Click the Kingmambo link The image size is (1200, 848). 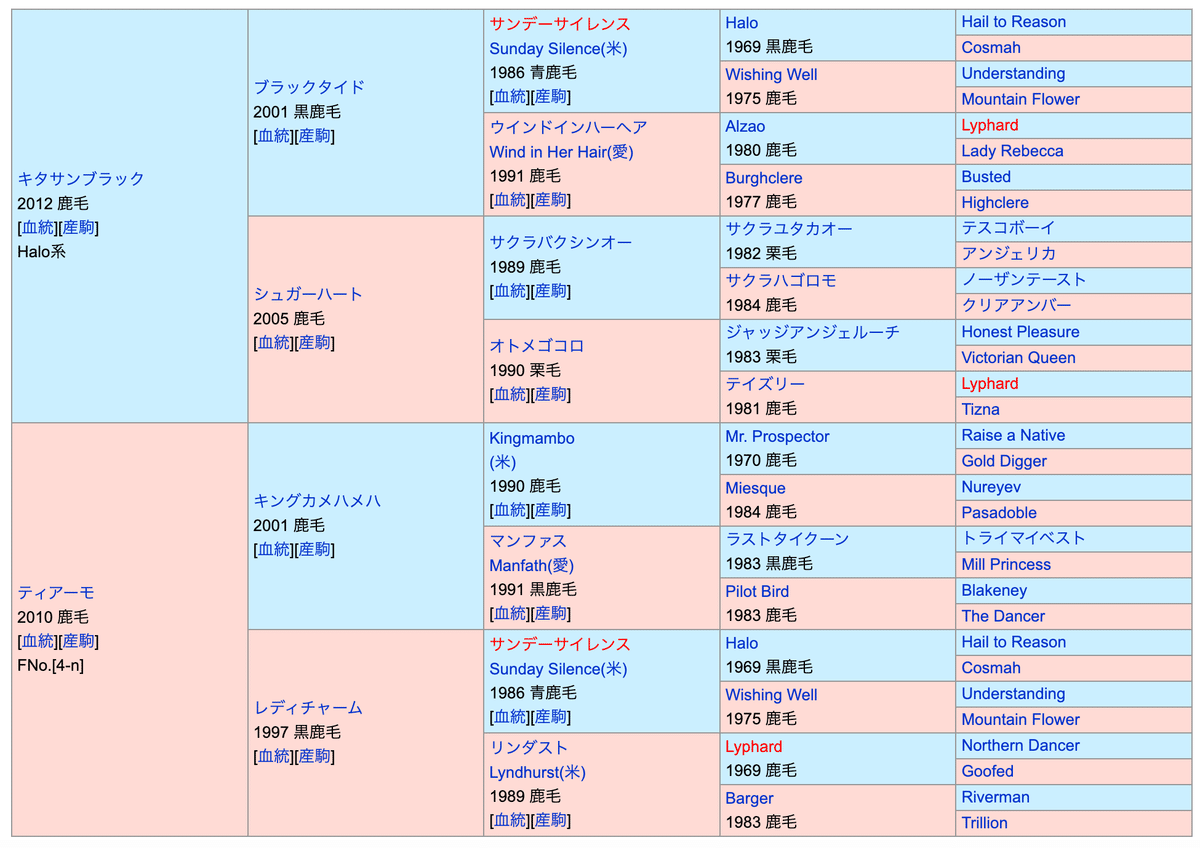click(532, 438)
